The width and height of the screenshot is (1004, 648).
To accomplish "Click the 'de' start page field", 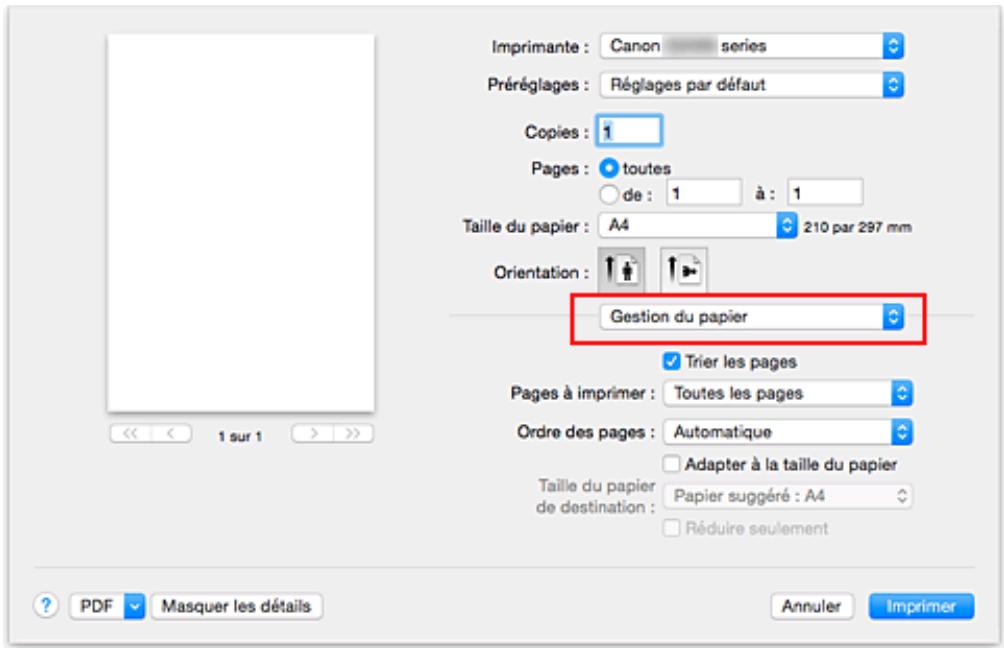I will click(704, 193).
